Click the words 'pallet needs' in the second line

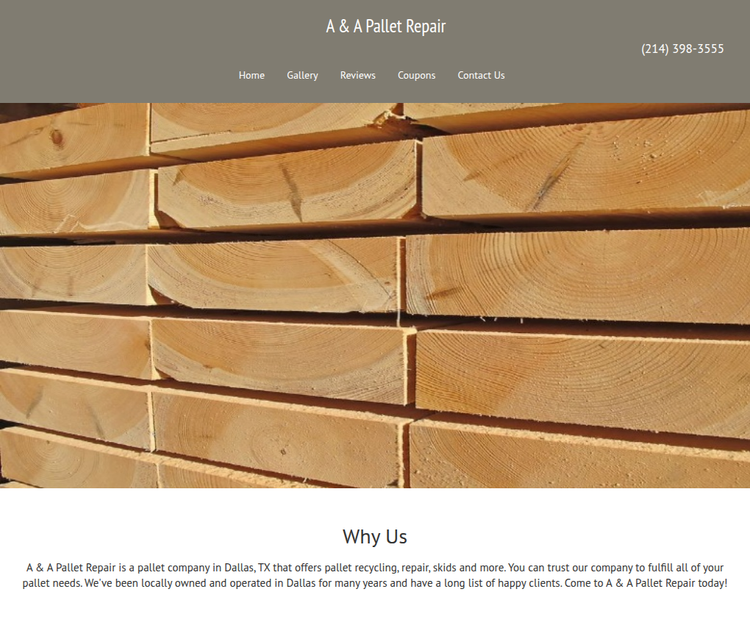click(52, 583)
